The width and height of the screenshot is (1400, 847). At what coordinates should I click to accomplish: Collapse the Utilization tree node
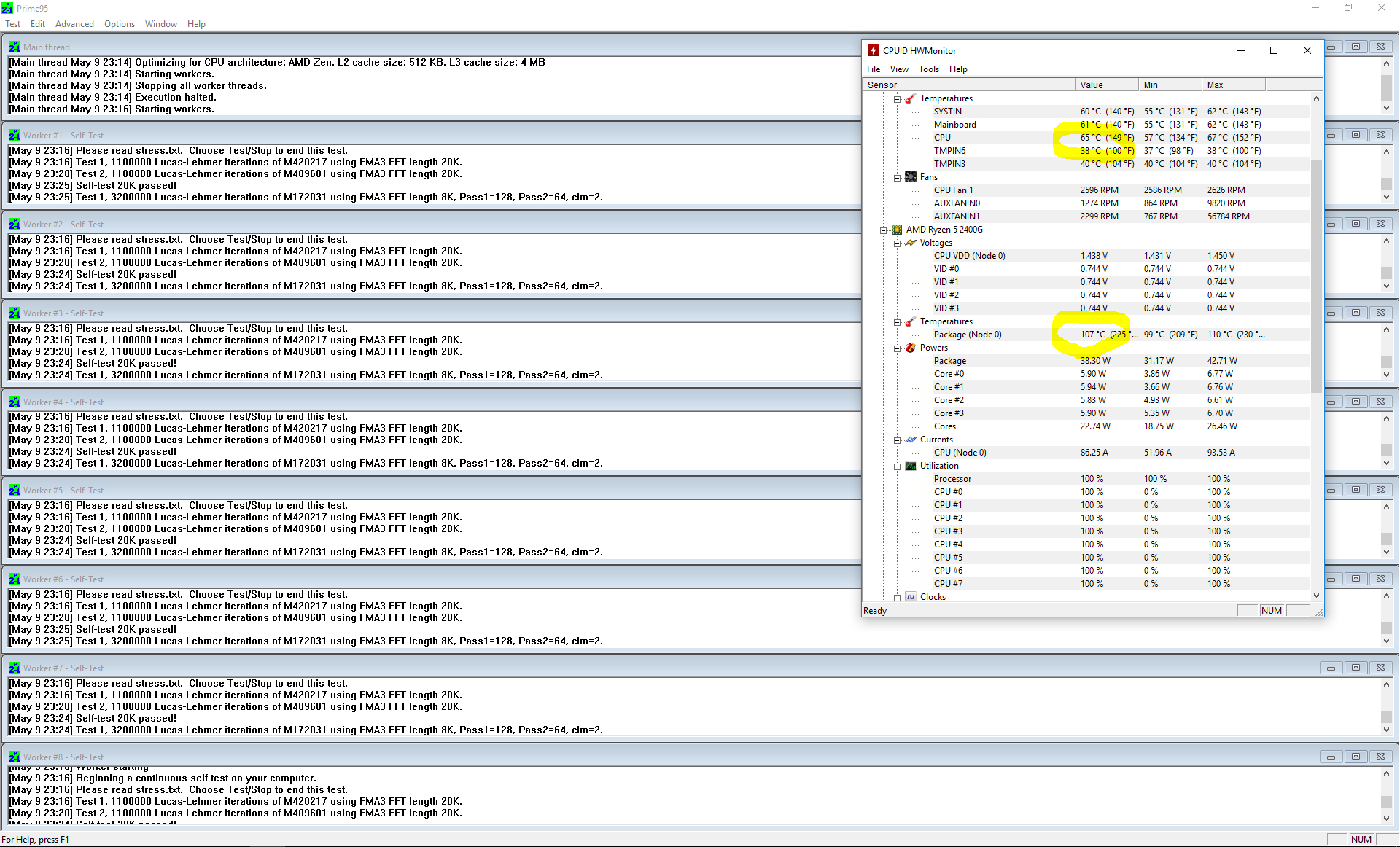tap(898, 466)
